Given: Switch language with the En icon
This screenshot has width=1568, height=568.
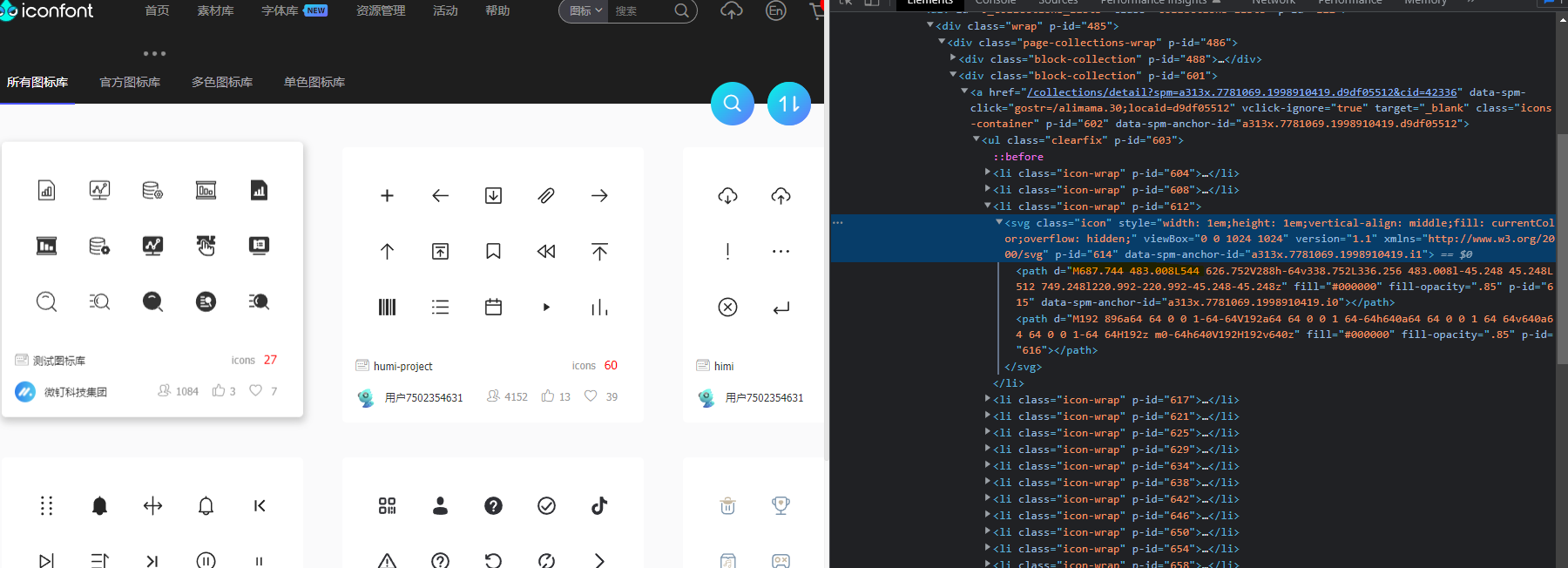Looking at the screenshot, I should tap(776, 10).
